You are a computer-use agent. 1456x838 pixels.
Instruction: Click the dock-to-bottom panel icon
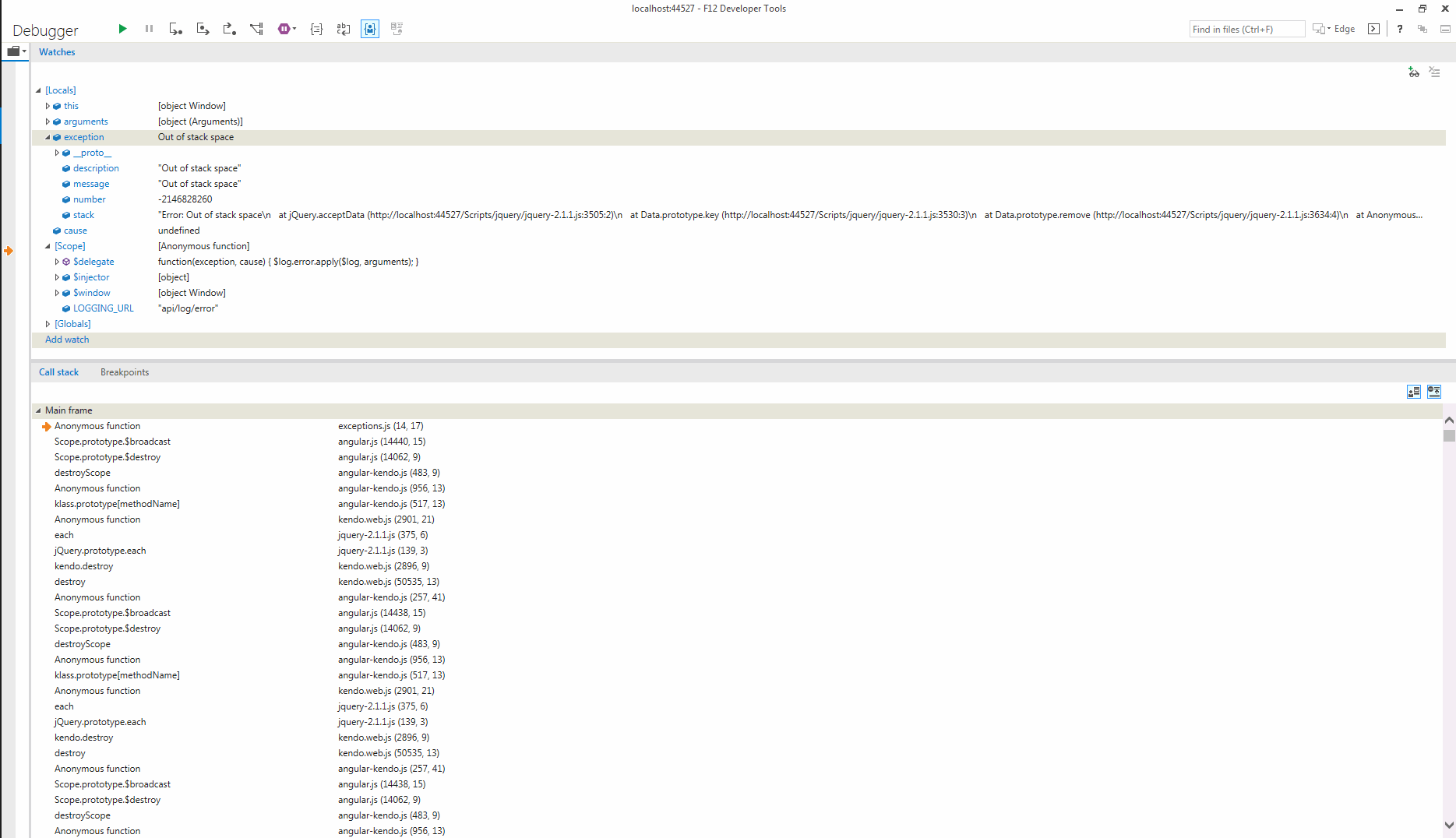click(1445, 29)
